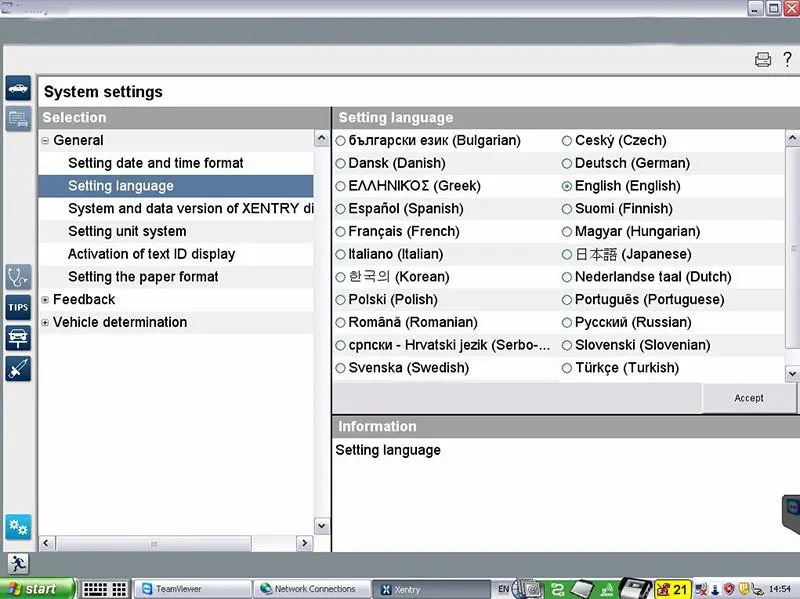Click language list scroll up arrow
Screen dimensions: 800x599
[792, 138]
